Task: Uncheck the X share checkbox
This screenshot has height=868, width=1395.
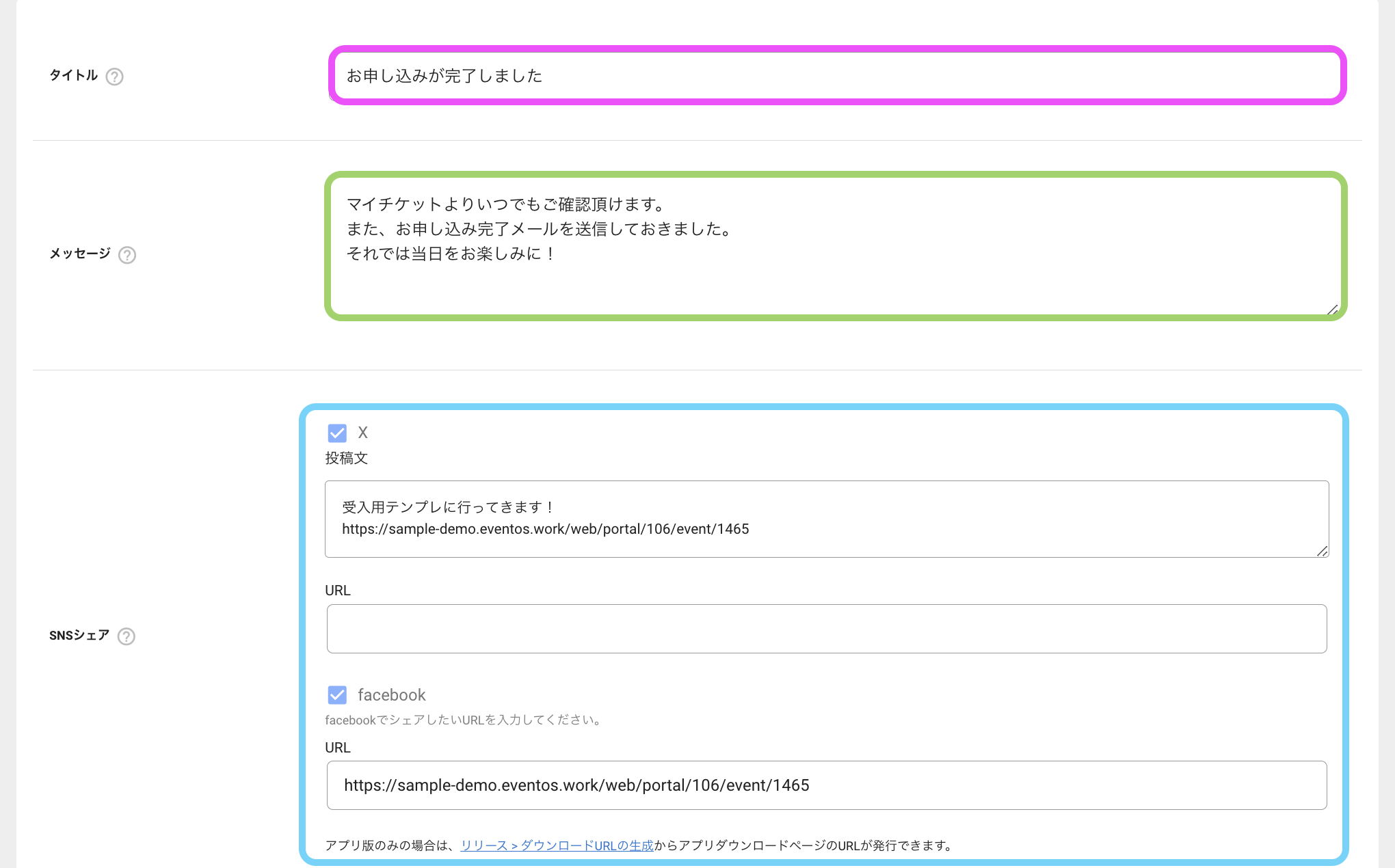Action: coord(337,433)
